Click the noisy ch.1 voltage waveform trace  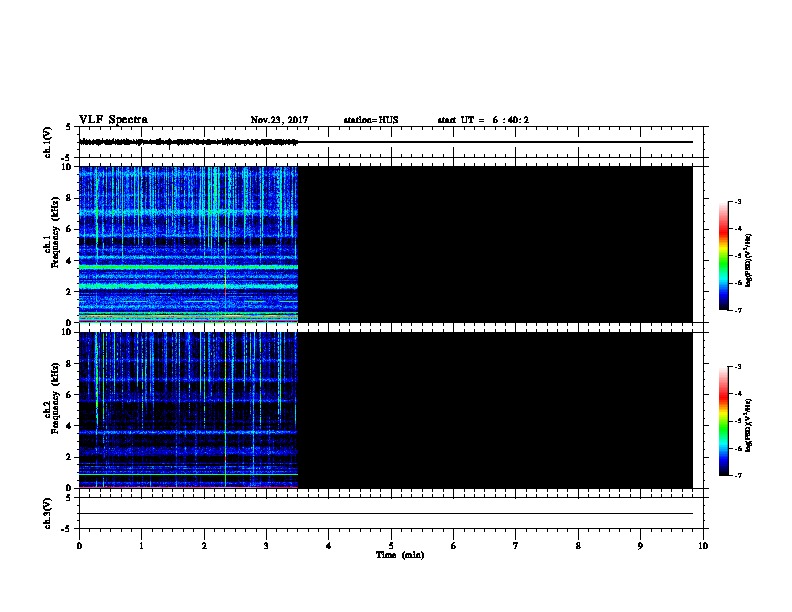tap(188, 142)
